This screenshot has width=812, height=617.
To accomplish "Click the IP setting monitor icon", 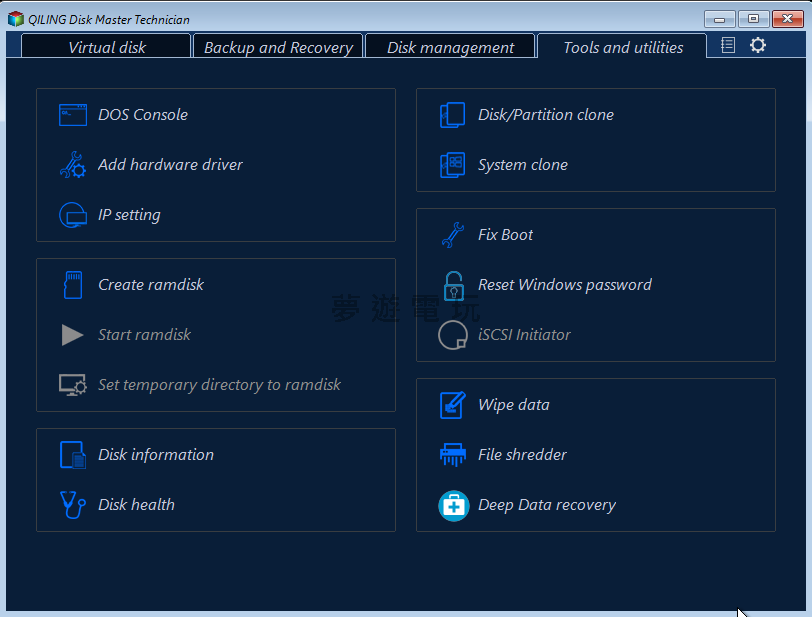I will 73,215.
